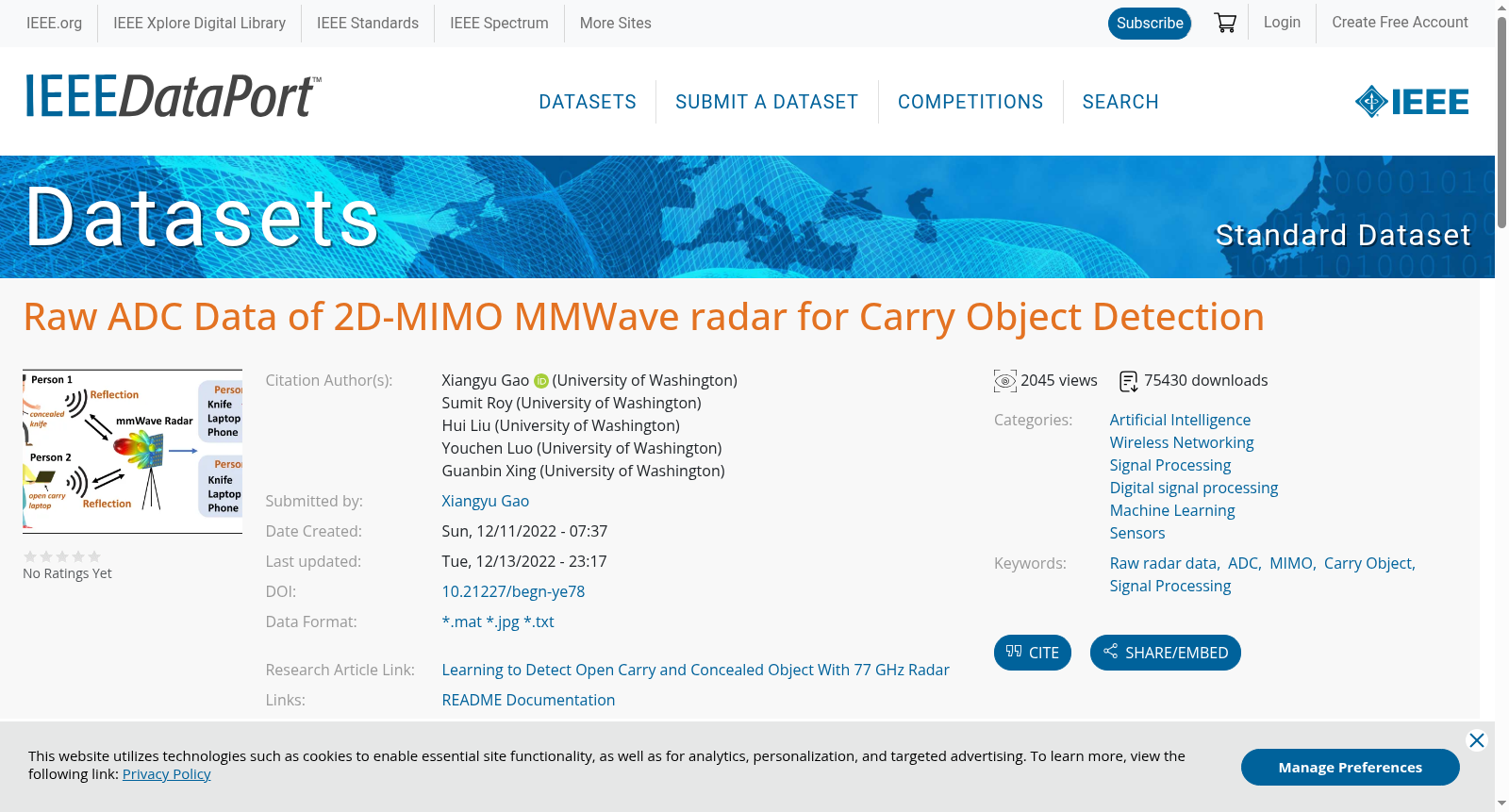Open the COMPETITIONS menu

[x=970, y=102]
